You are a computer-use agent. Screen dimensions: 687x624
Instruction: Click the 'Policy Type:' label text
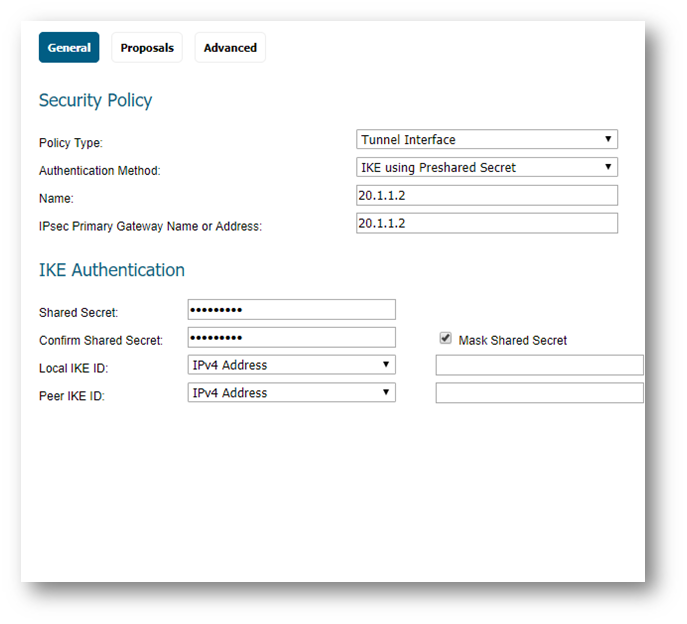click(70, 143)
